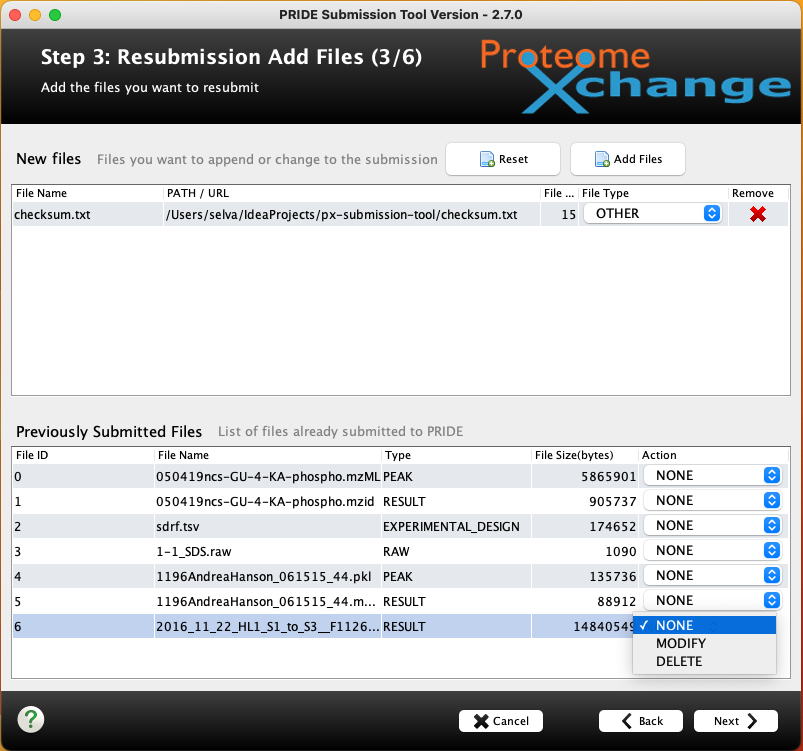Click the File ... size column header in New files
This screenshot has height=751, width=803.
[559, 193]
